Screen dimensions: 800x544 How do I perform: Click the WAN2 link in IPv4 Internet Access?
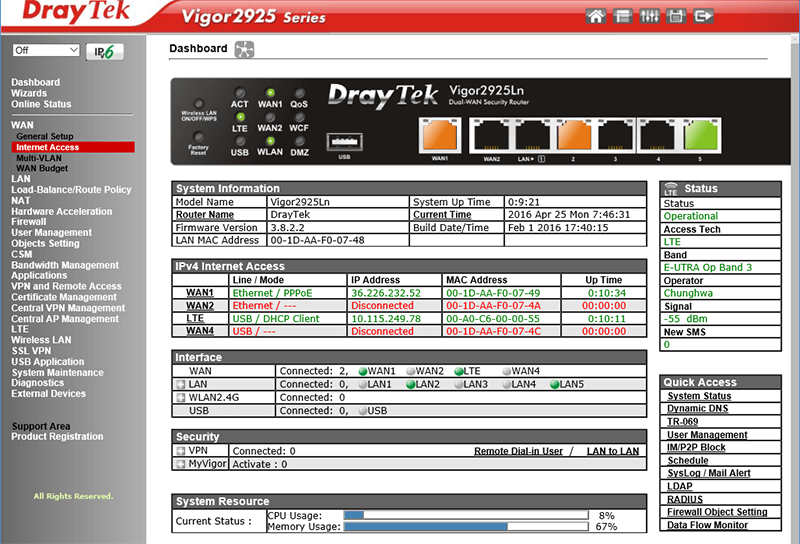click(199, 306)
